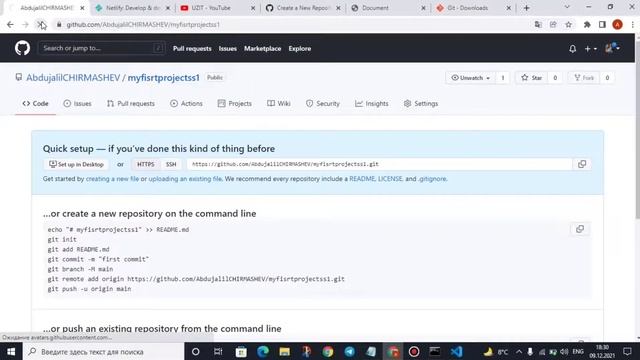This screenshot has height=360, width=640.
Task: Bookmark this page with star icon
Action: click(568, 24)
